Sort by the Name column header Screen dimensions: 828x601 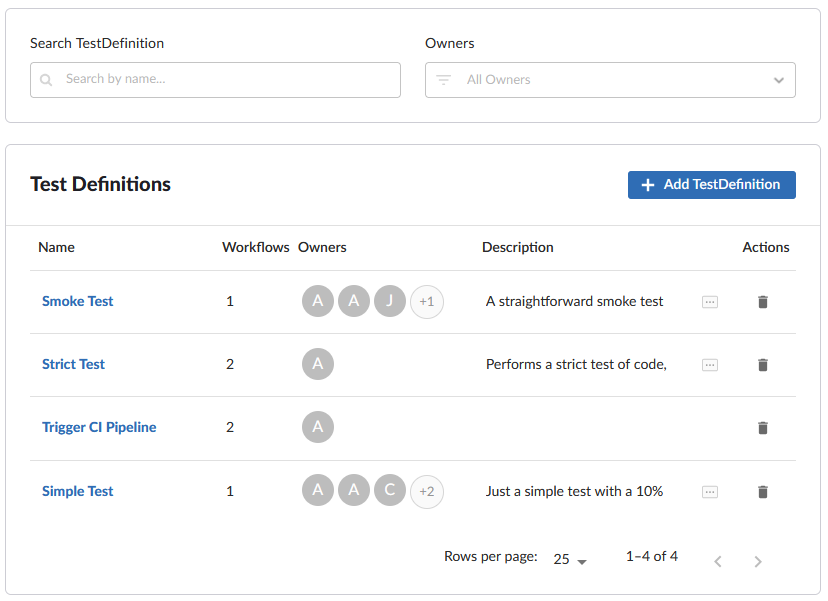[57, 247]
